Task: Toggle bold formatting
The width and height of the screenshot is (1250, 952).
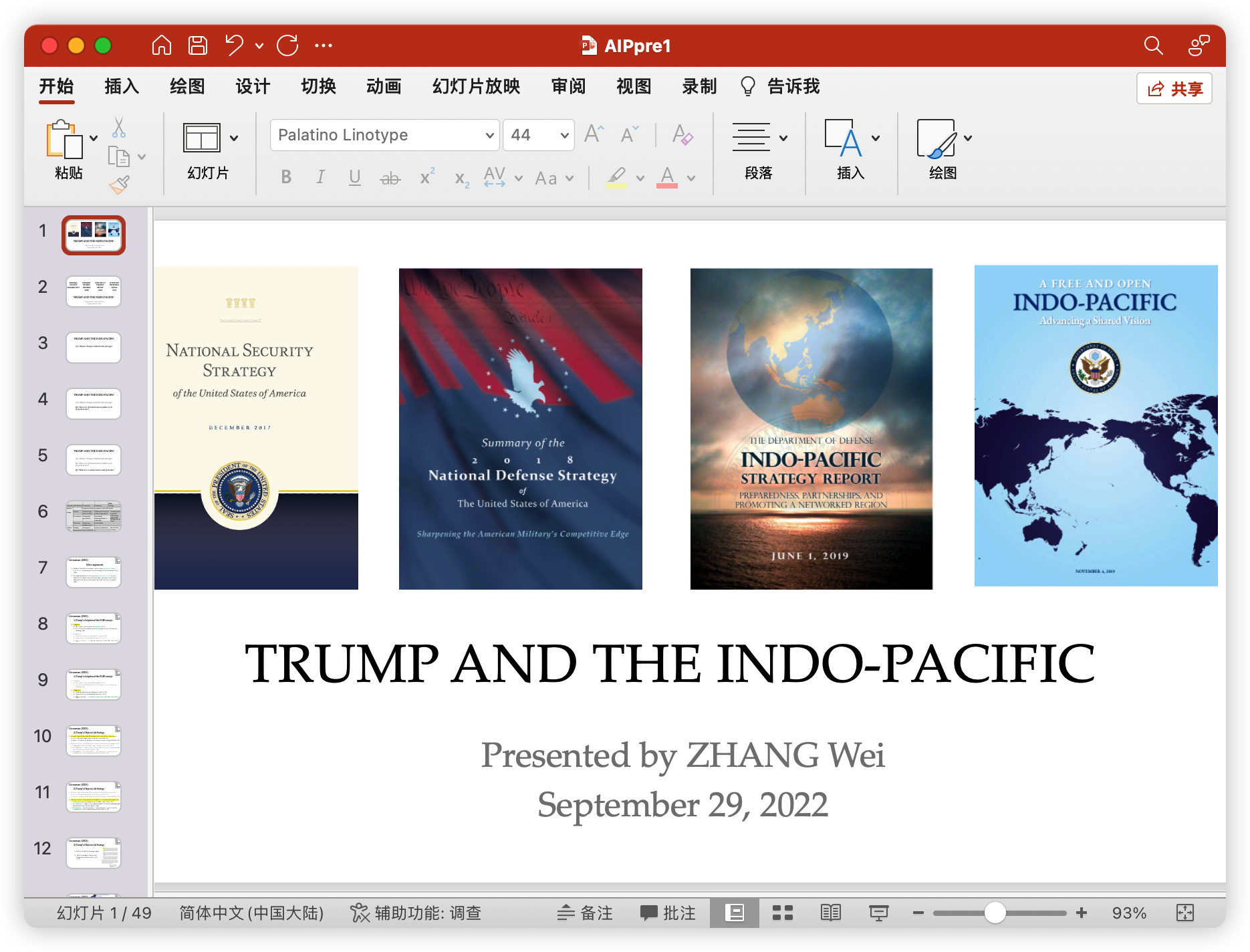Action: (286, 177)
